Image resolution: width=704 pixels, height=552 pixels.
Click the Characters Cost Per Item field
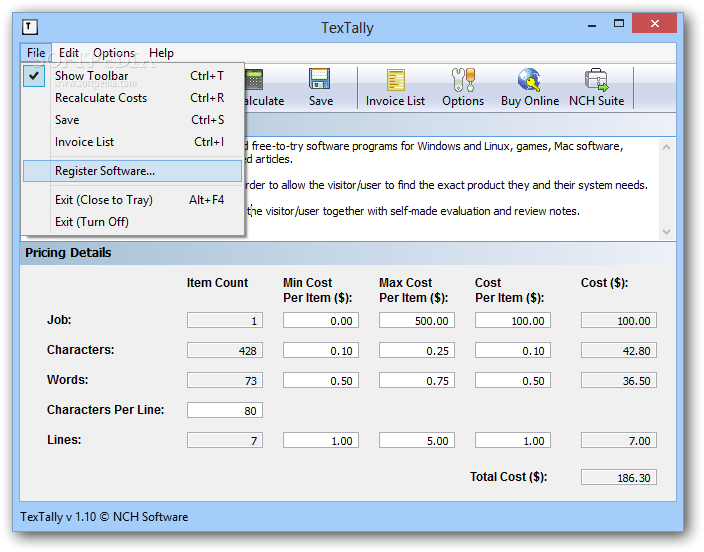[x=513, y=351]
